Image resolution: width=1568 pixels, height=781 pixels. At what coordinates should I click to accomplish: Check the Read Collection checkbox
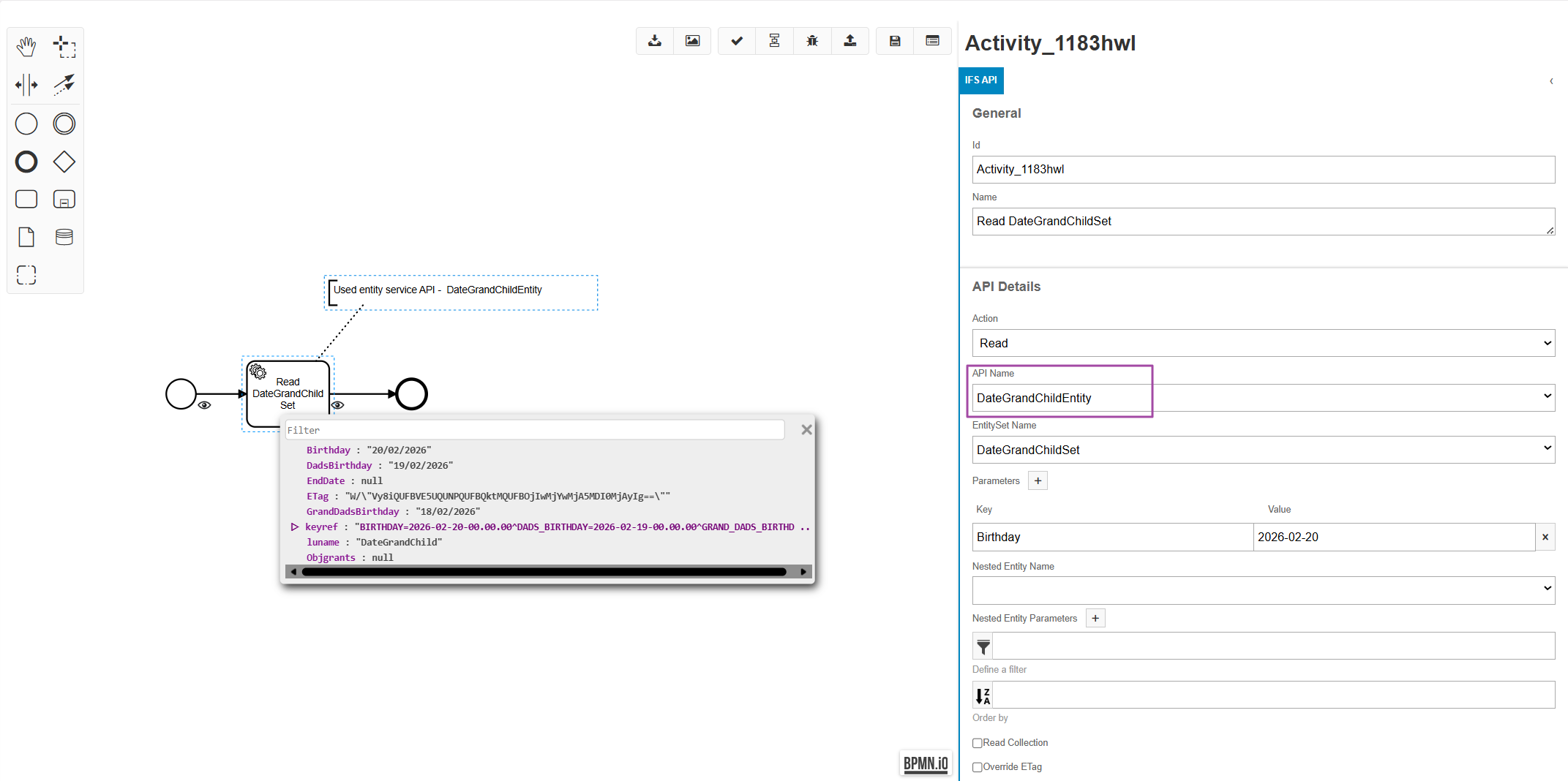[977, 743]
